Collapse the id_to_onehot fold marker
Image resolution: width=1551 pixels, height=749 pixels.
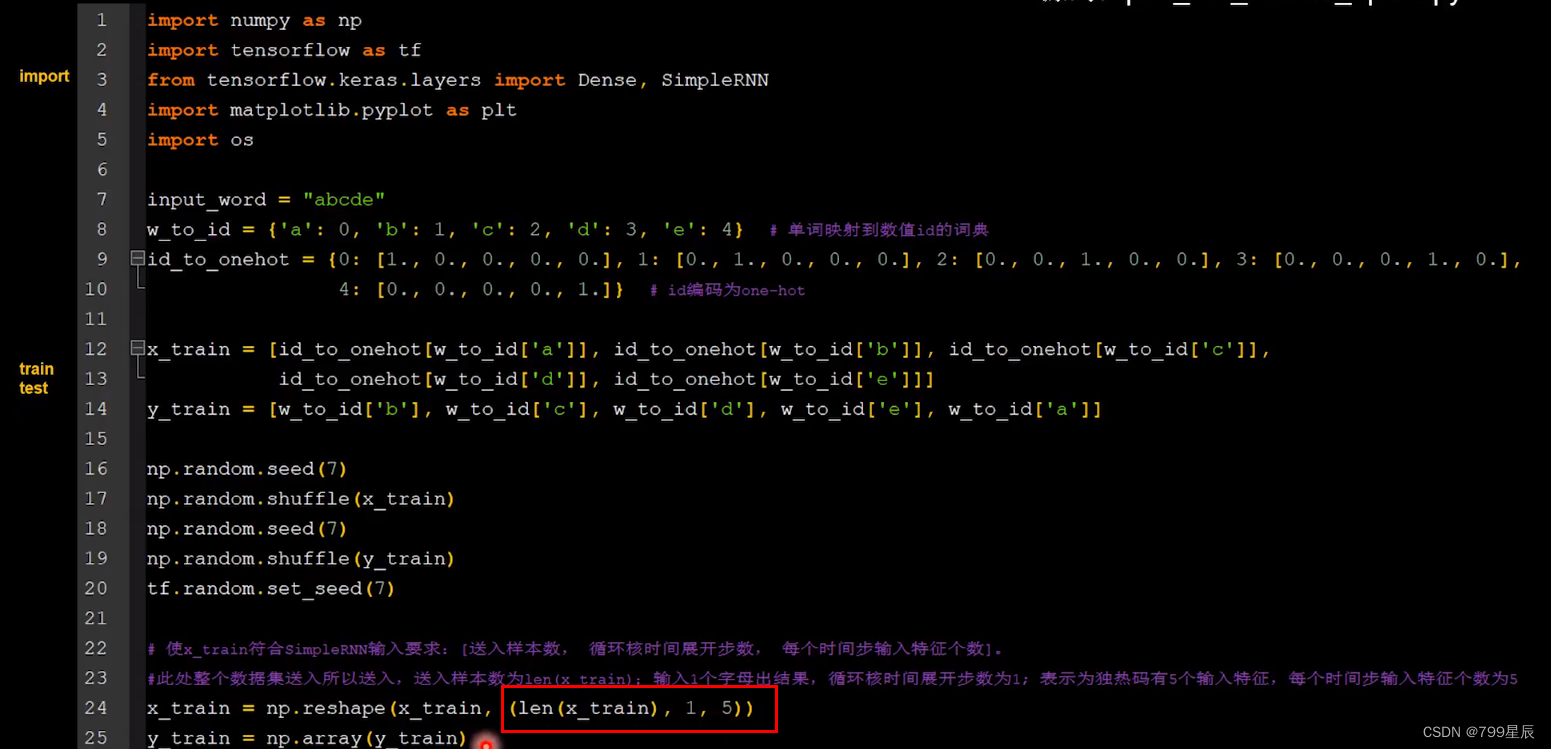(x=138, y=258)
